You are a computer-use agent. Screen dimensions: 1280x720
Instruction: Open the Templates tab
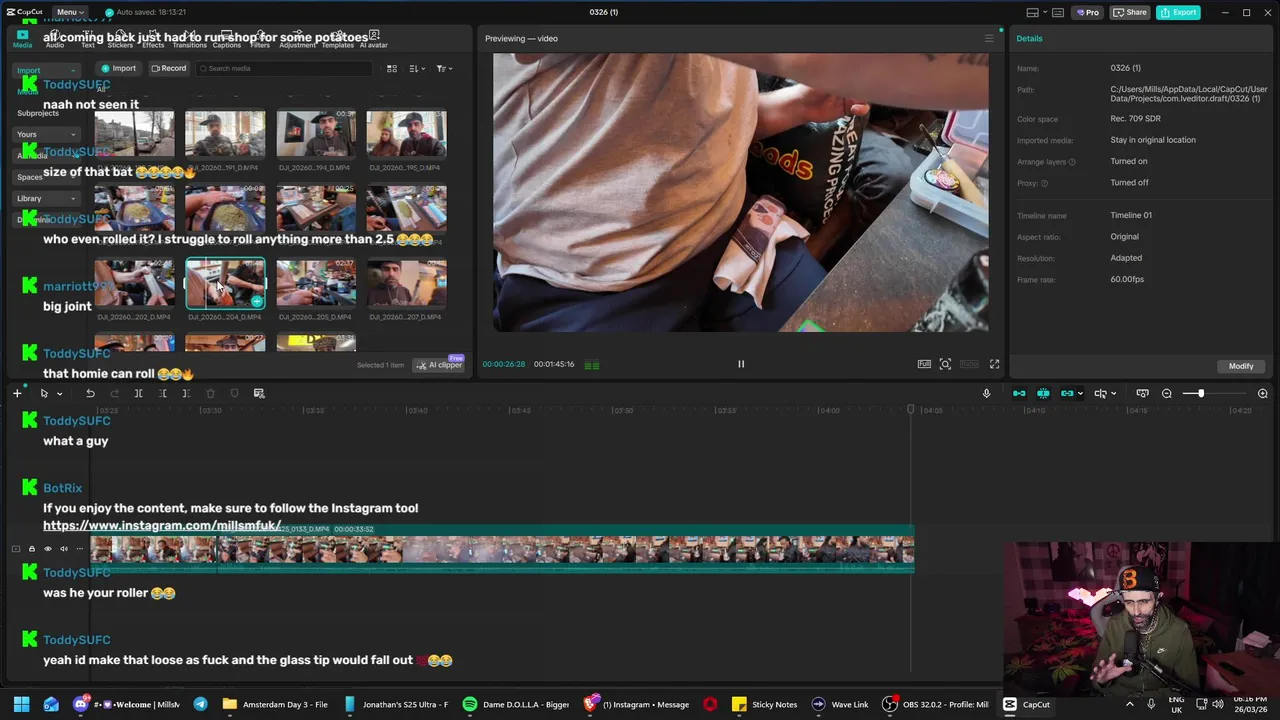[x=337, y=40]
